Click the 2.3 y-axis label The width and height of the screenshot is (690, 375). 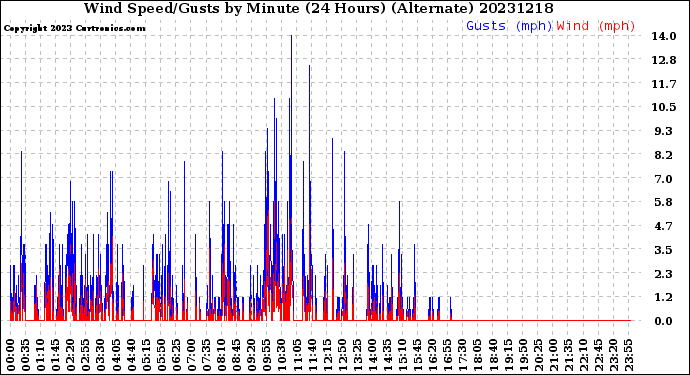[664, 274]
